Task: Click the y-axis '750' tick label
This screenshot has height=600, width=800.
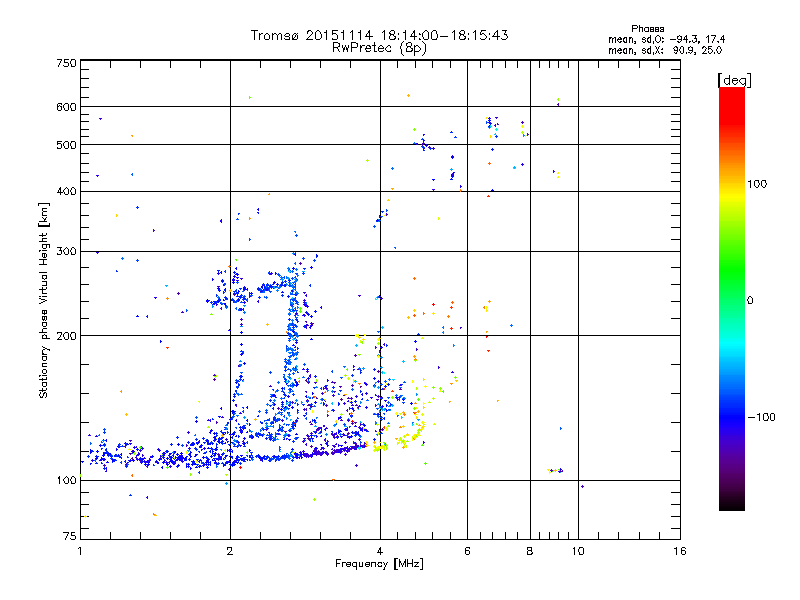Action: [x=66, y=63]
